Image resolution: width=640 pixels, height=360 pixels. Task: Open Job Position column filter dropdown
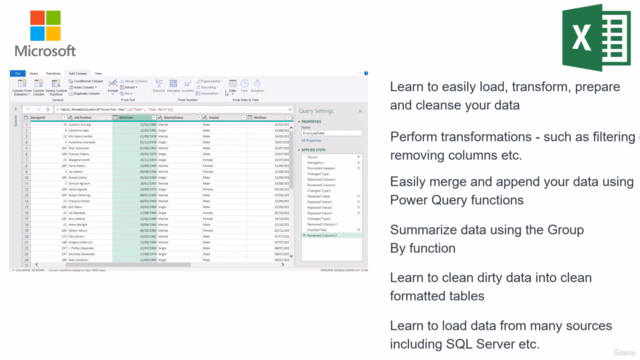(109, 118)
